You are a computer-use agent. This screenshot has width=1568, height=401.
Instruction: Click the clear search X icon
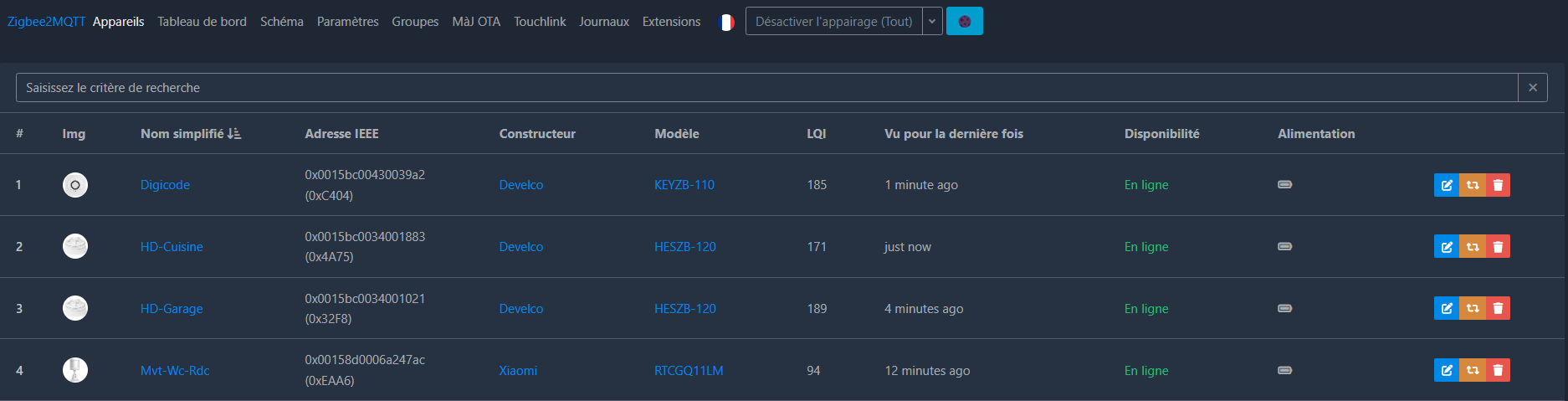[1532, 88]
